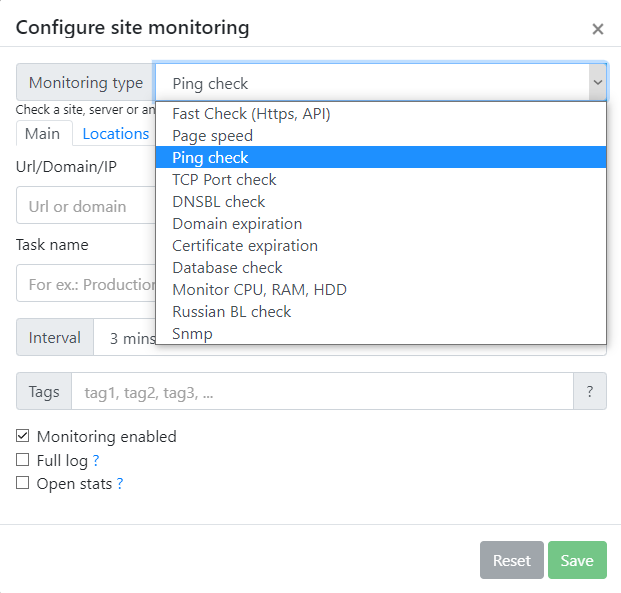Screen dimensions: 621x593
Task: Choose Domain expiration option
Action: (x=237, y=224)
